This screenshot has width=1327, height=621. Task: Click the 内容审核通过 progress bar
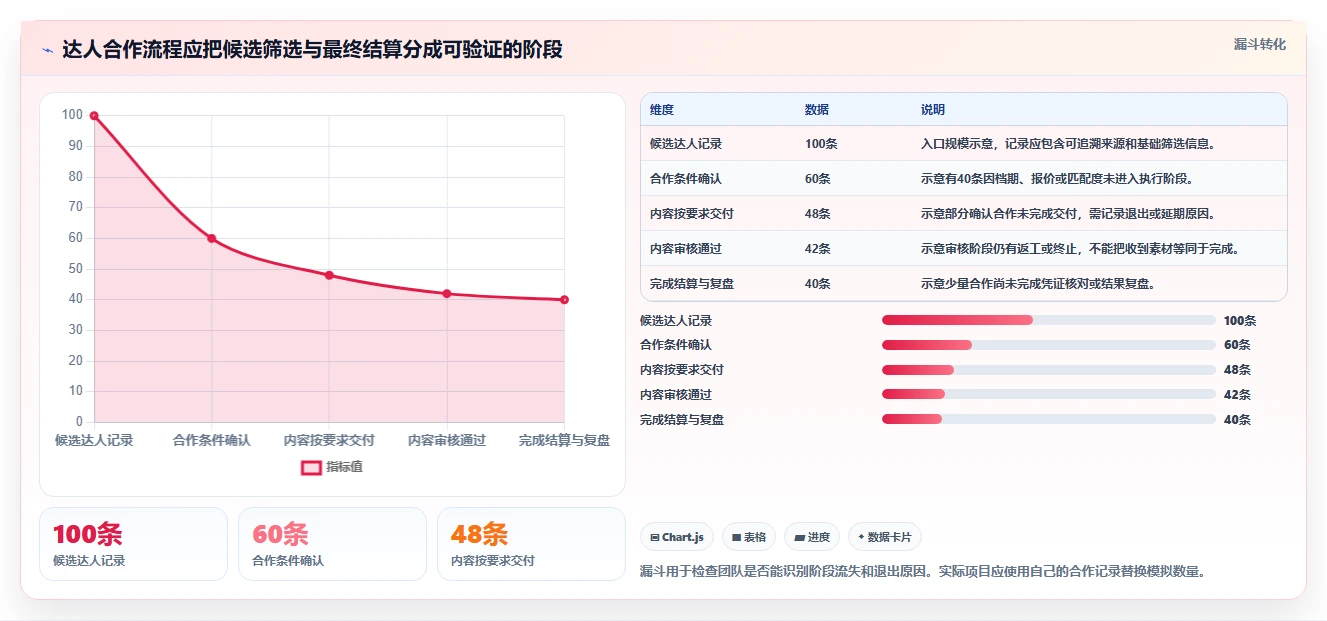click(x=1049, y=395)
